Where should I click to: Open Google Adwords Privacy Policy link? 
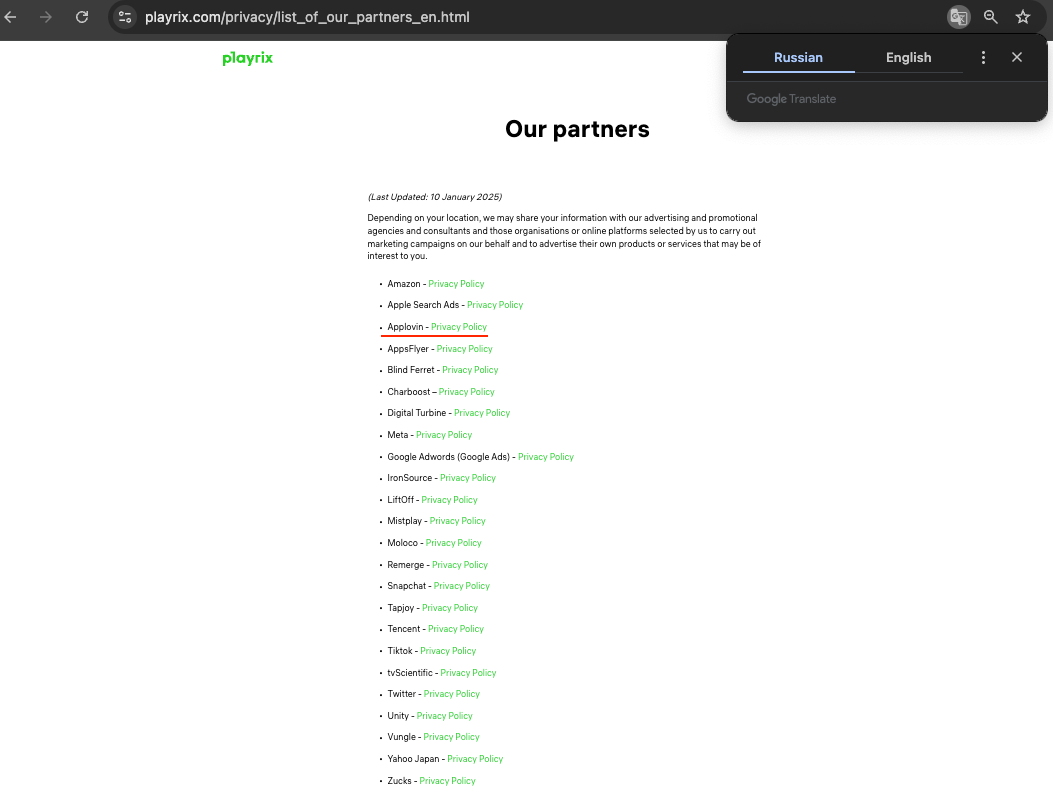(x=545, y=457)
